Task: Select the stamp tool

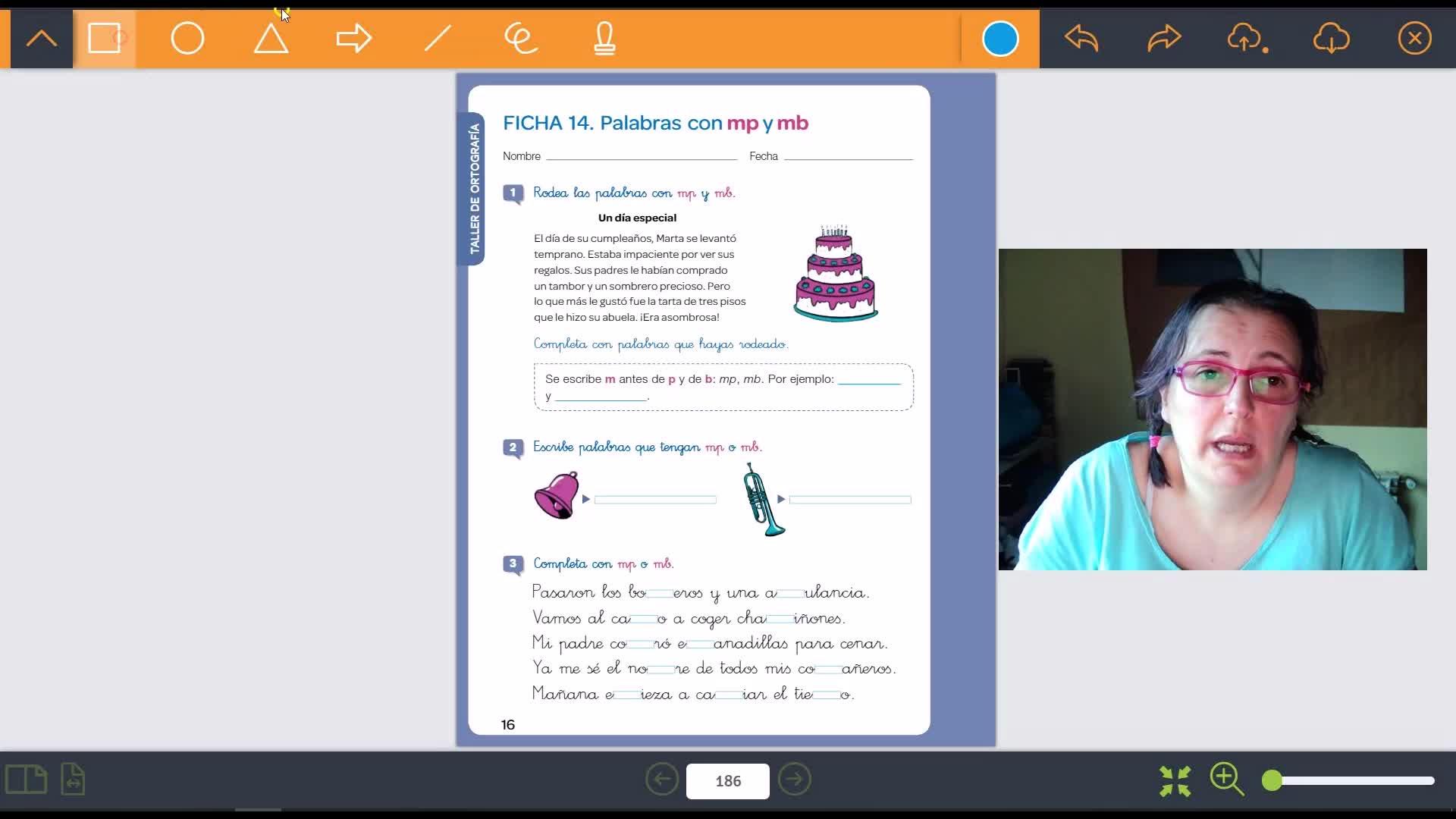Action: tap(604, 39)
